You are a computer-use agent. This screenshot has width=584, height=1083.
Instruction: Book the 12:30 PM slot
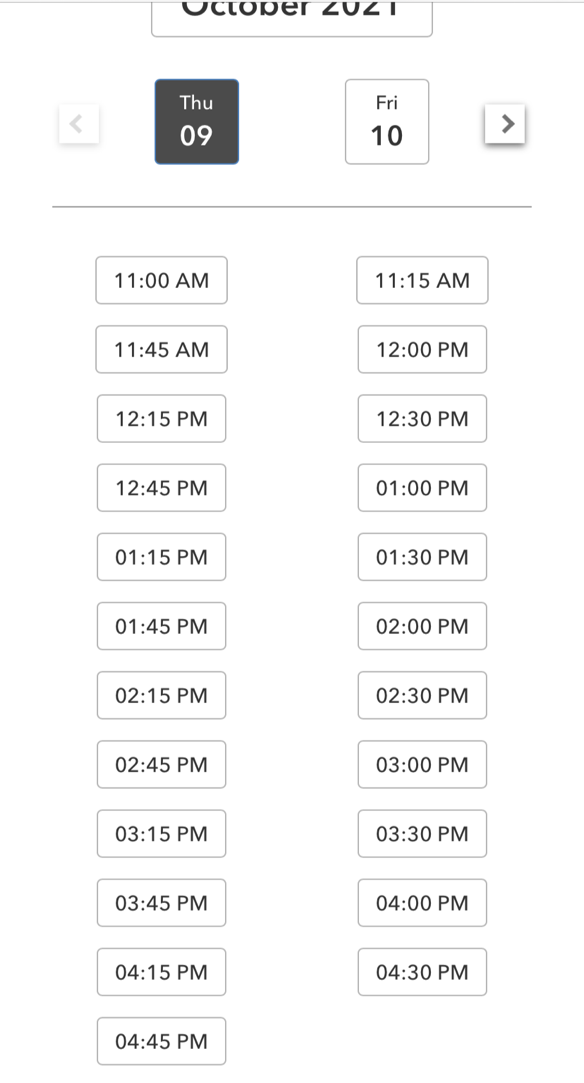[422, 419]
